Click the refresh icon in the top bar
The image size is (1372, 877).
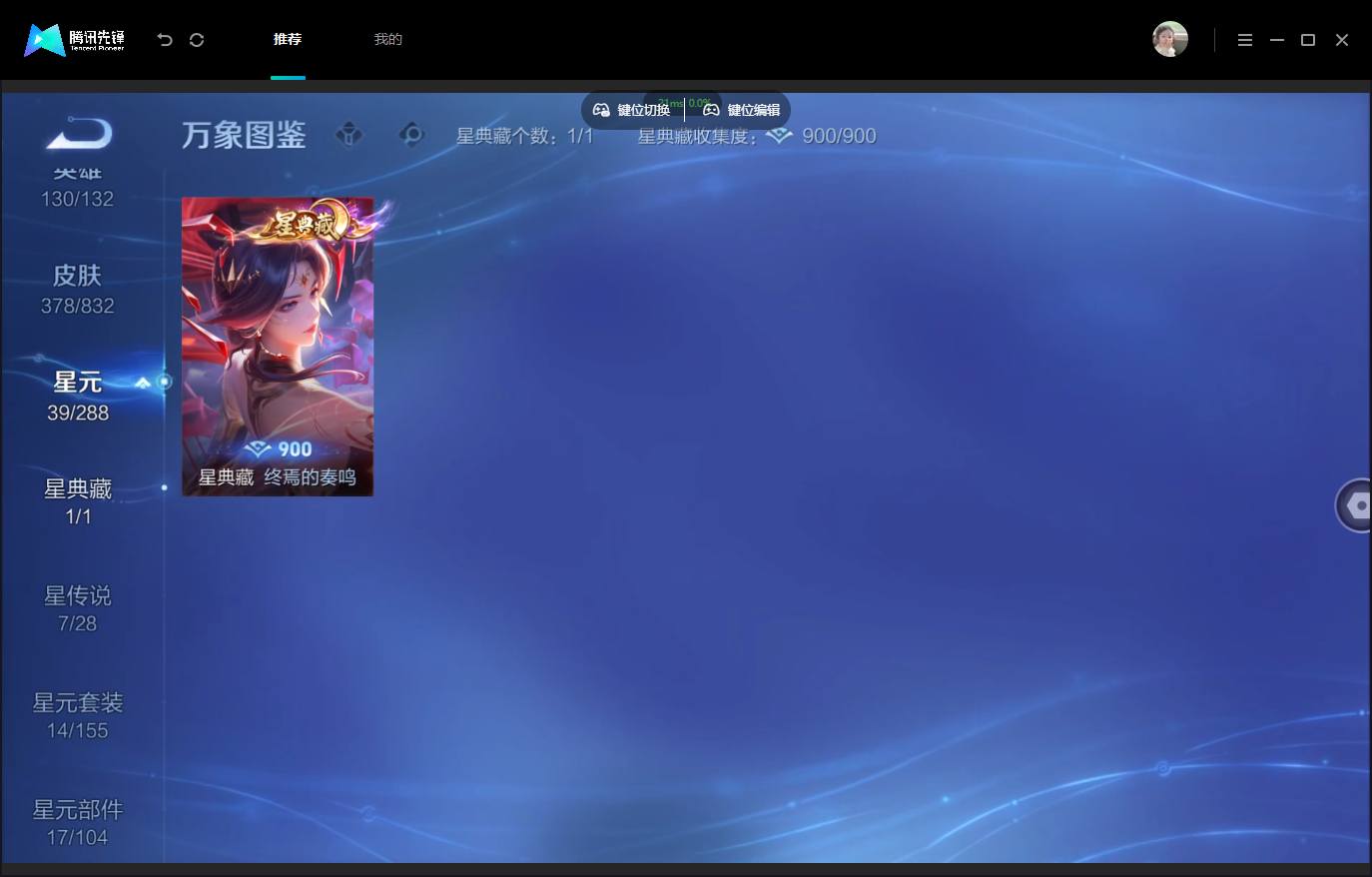click(x=197, y=40)
